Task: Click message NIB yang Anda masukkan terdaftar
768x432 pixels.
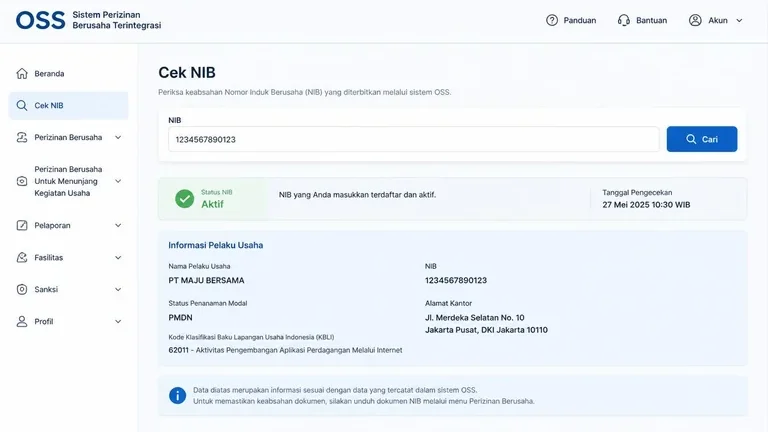Action: (357, 195)
